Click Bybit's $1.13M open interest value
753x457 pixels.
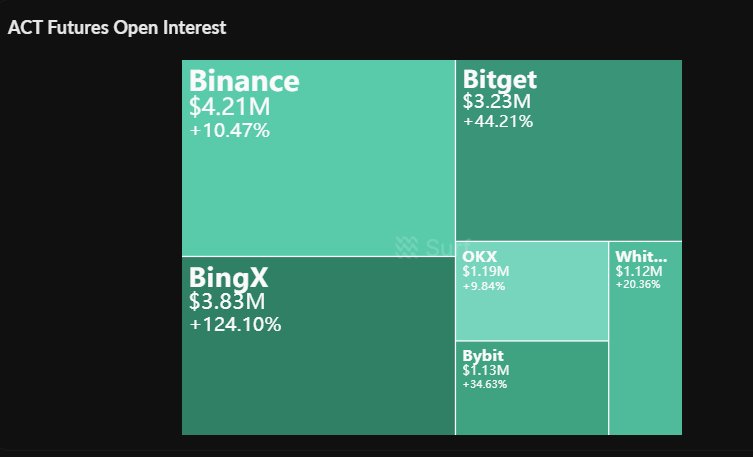(486, 370)
